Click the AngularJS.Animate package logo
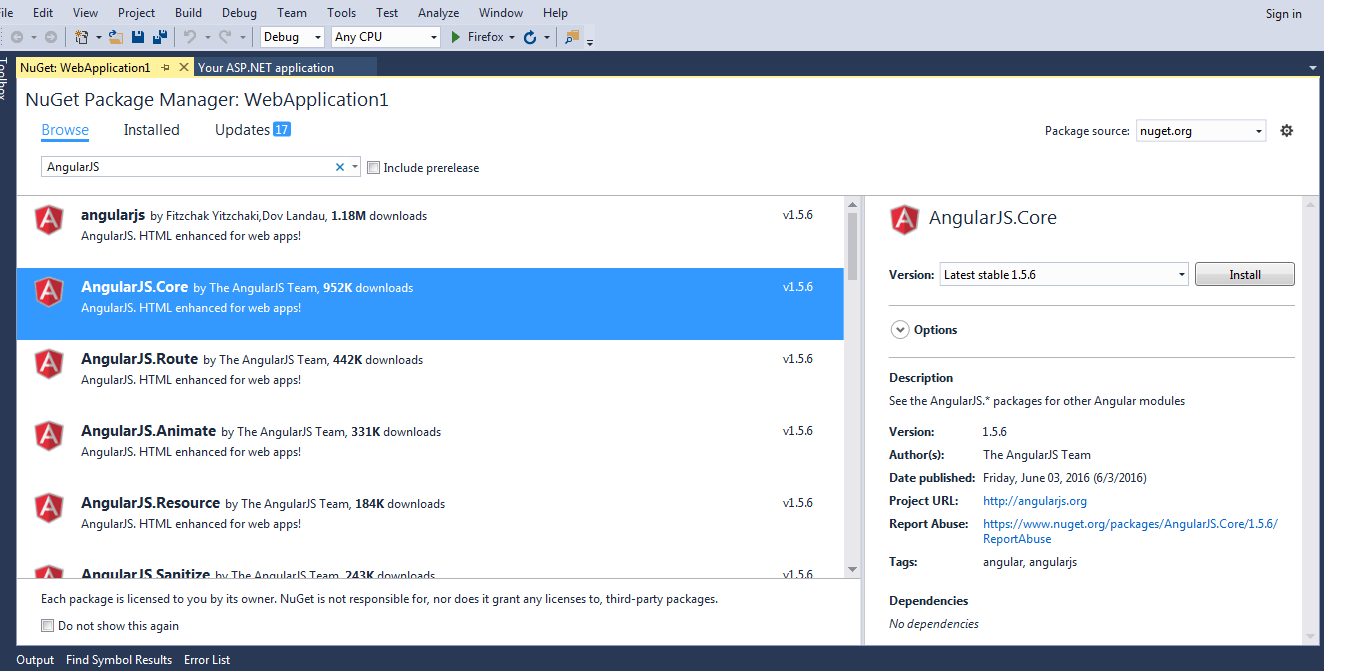 (x=49, y=435)
